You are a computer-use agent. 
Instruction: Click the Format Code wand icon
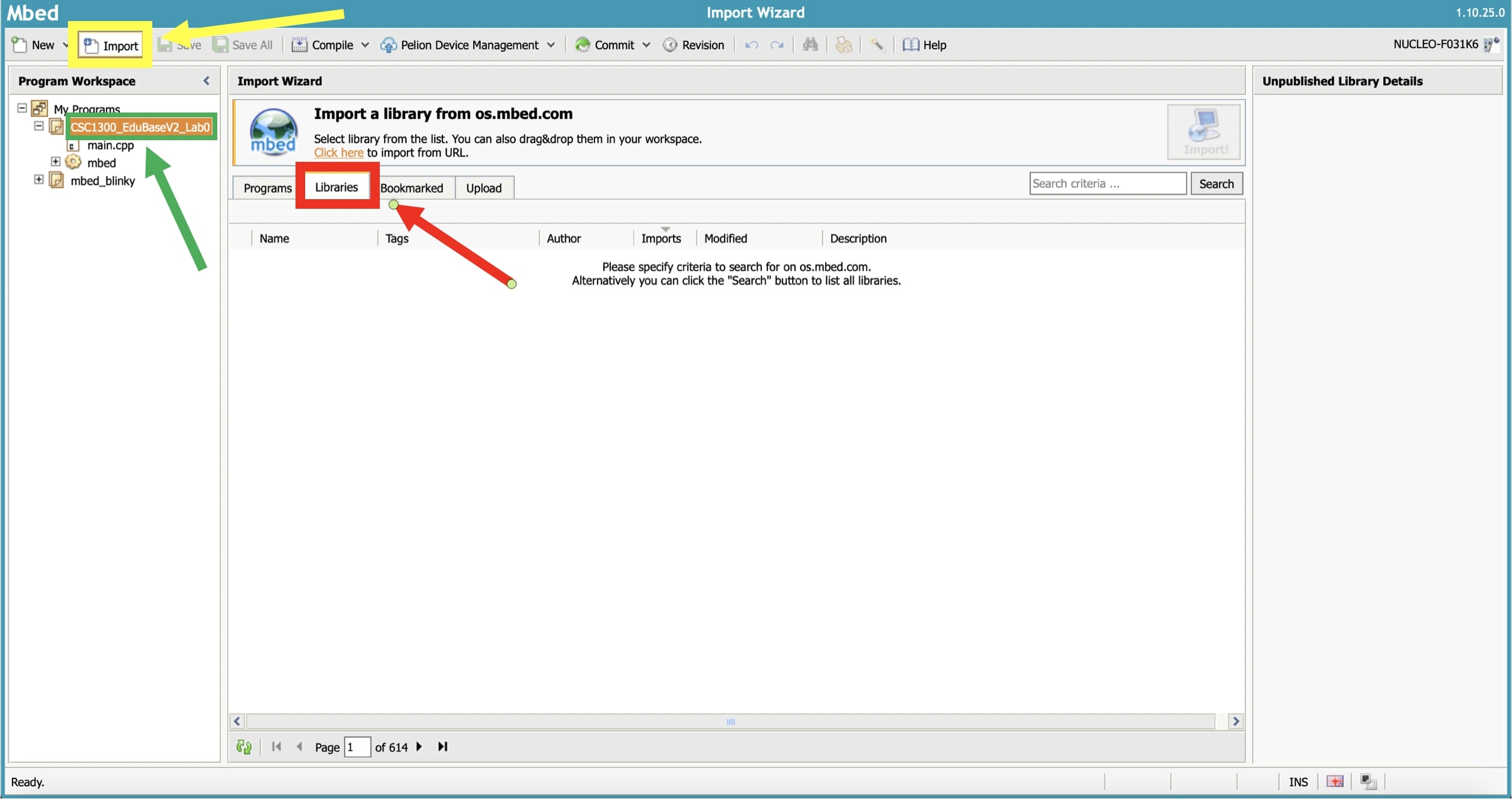(x=877, y=45)
